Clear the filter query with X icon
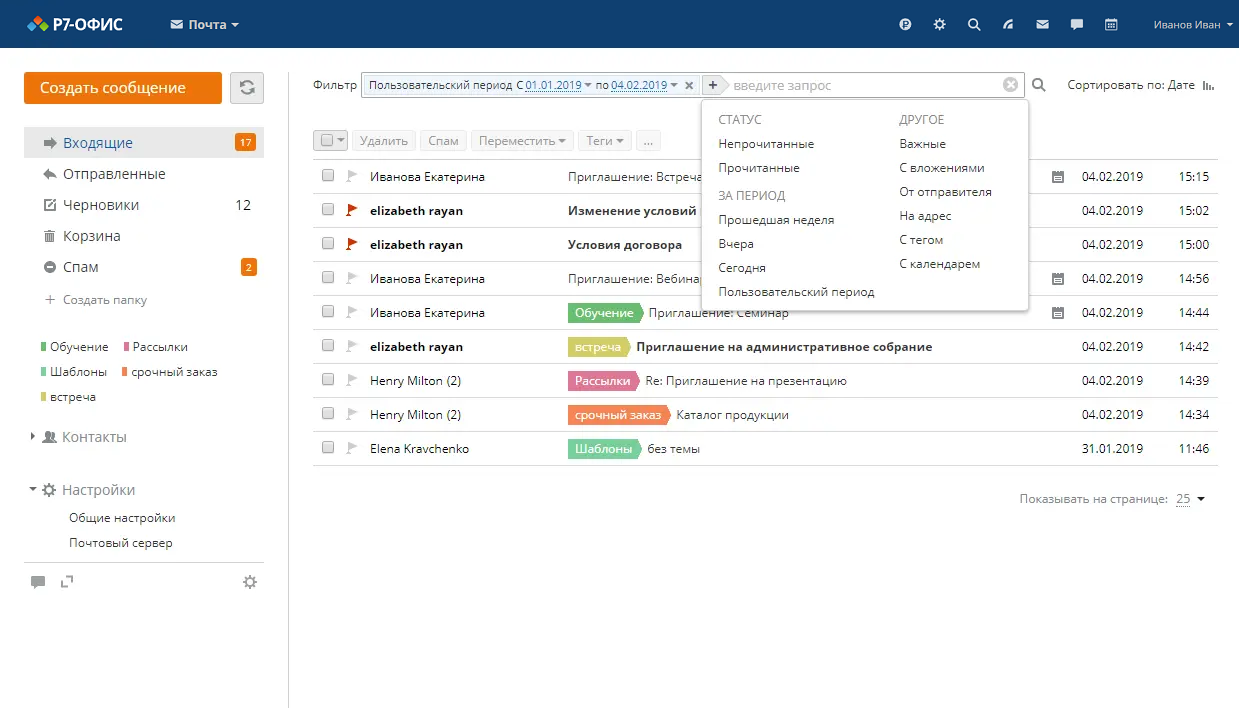 click(1010, 85)
